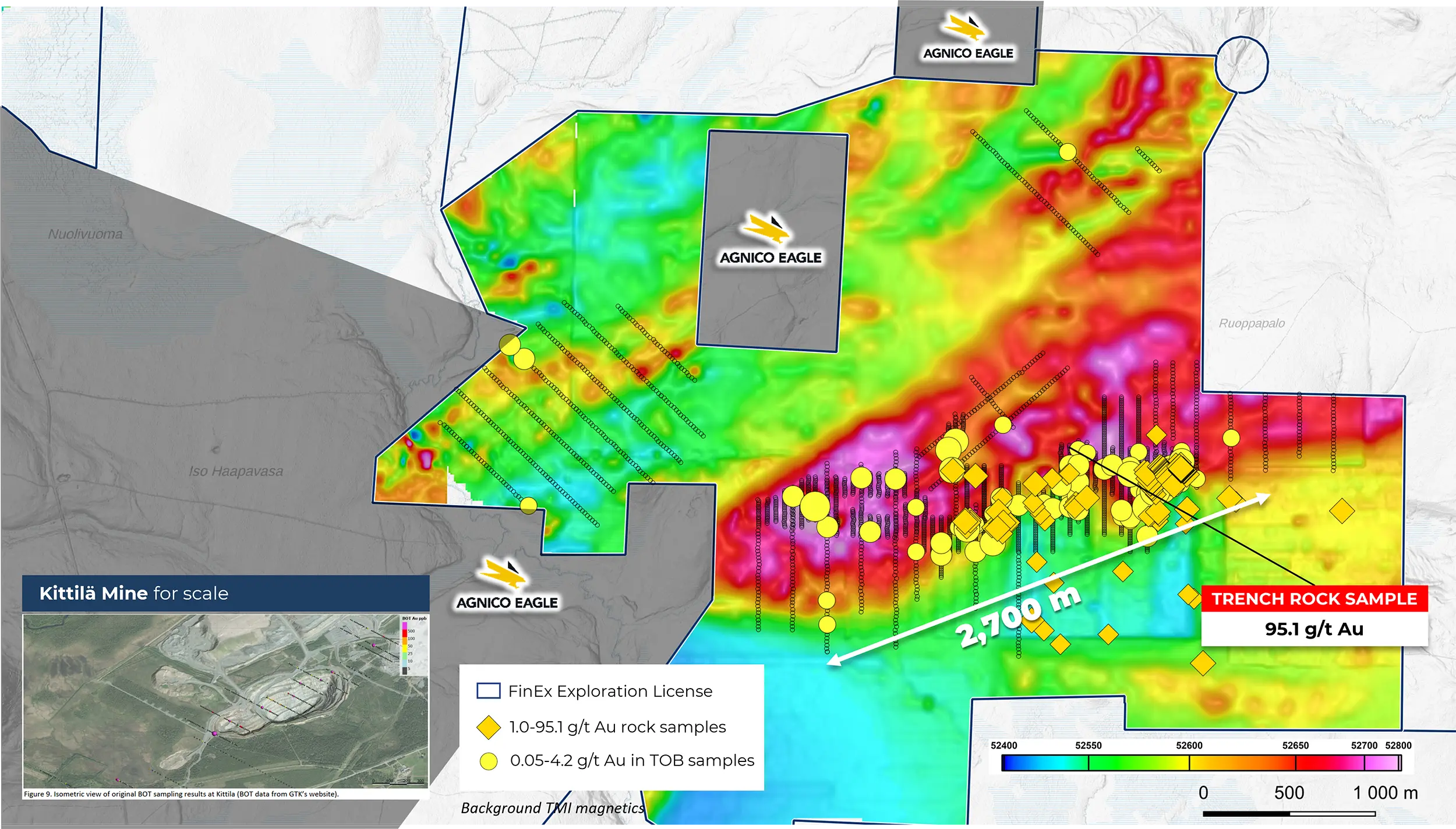The width and height of the screenshot is (1456, 829).
Task: Click the lower Agnico Eagle logo
Action: coord(507,585)
